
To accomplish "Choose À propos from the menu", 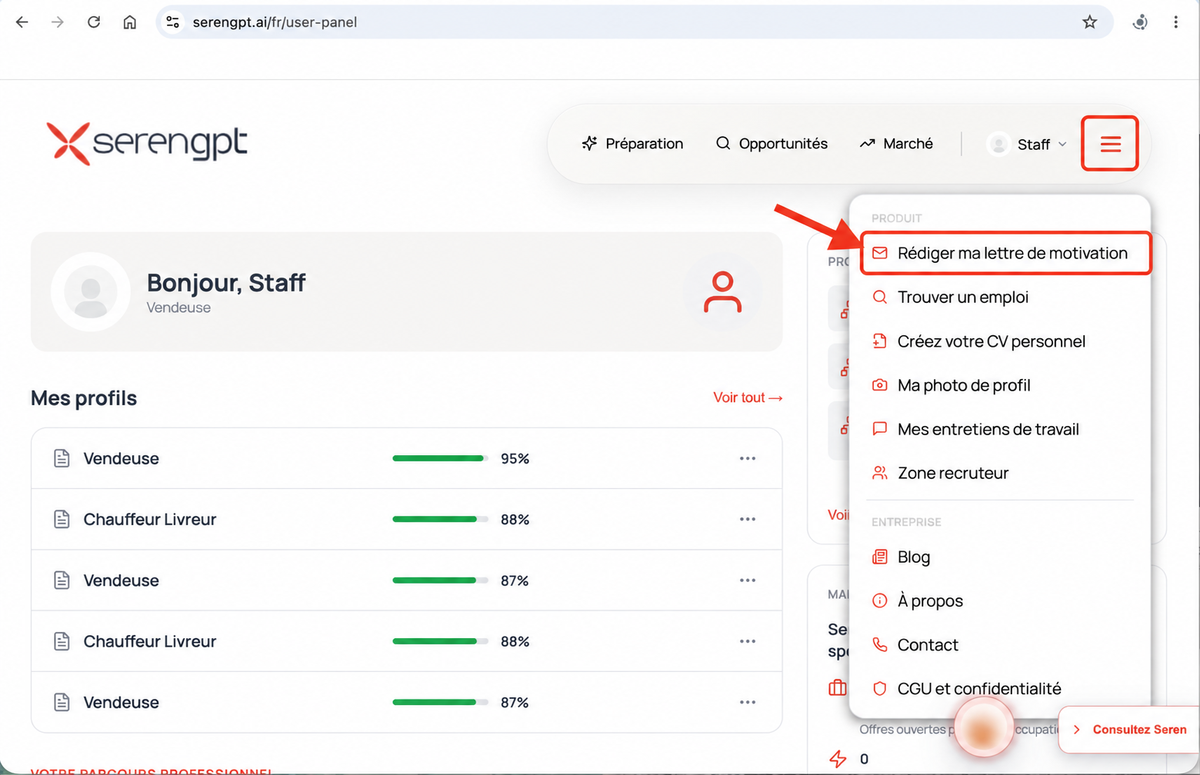I will tap(1000, 601).
